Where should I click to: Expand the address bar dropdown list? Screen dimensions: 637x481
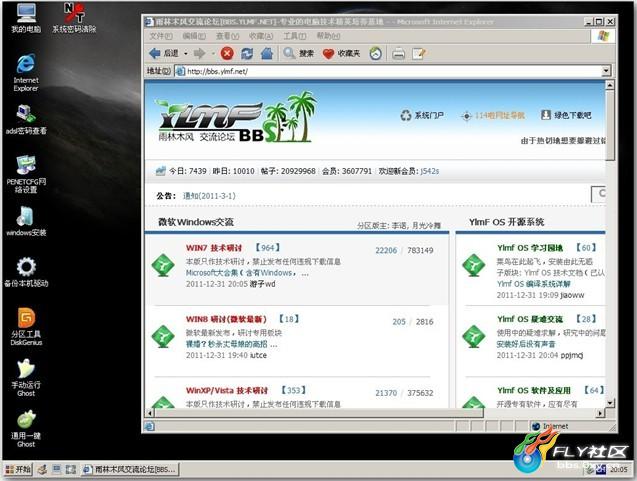pyautogui.click(x=606, y=71)
